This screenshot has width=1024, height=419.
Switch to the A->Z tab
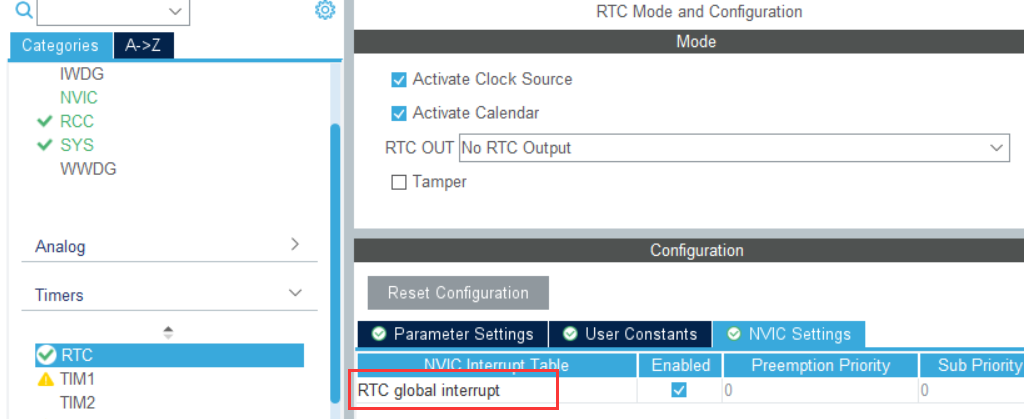point(143,45)
